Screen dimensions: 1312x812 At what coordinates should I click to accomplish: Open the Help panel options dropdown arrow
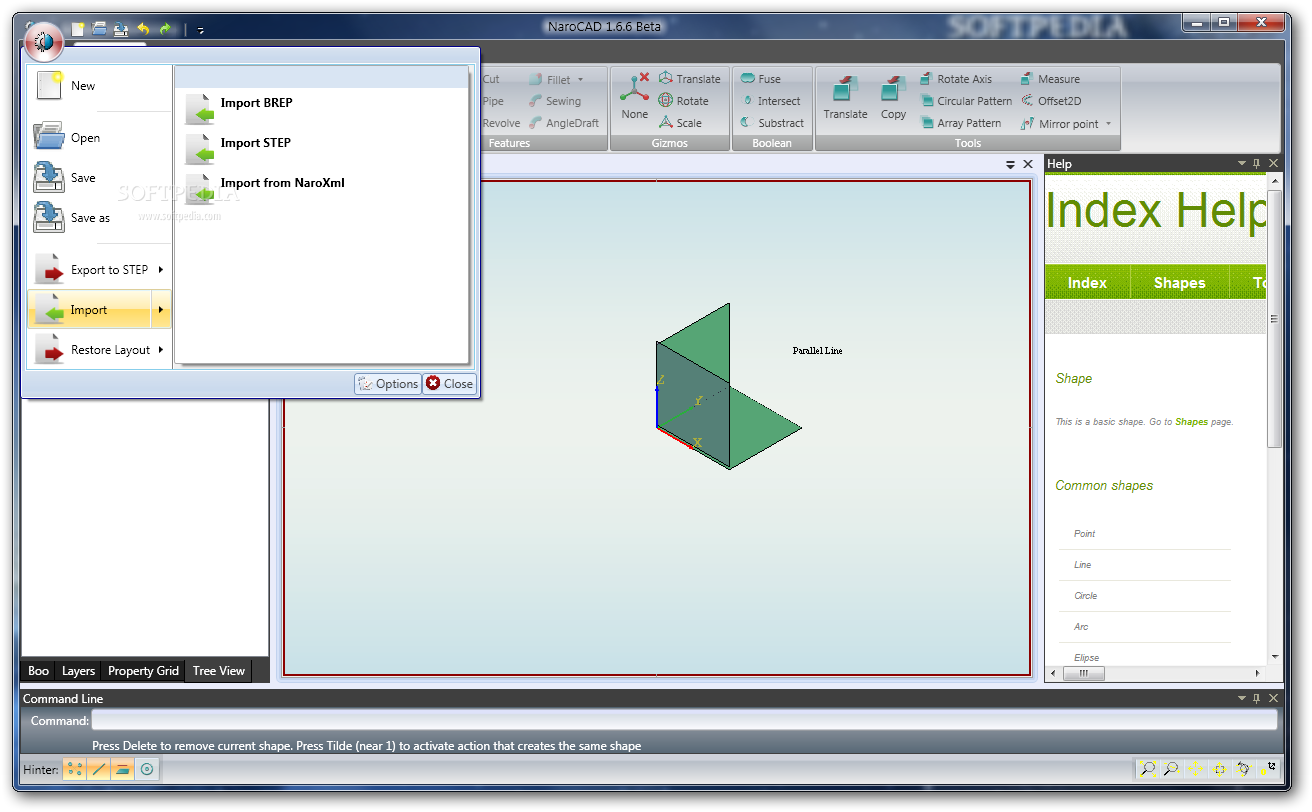tap(1242, 163)
